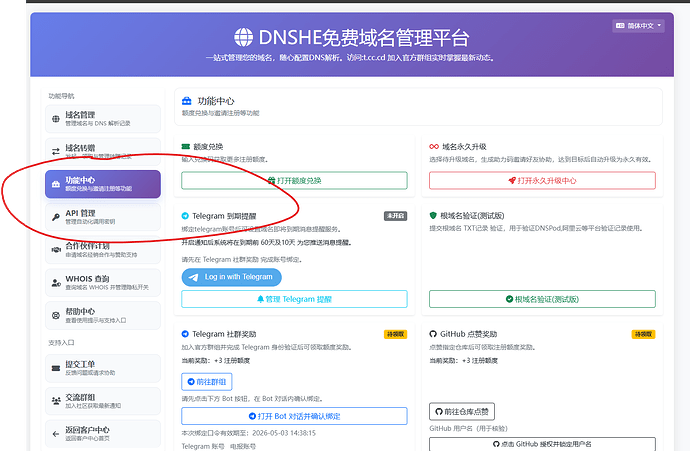Viewport: 690px width, 451px height.
Task: Click the 支持入口 section label
Action: point(61,342)
